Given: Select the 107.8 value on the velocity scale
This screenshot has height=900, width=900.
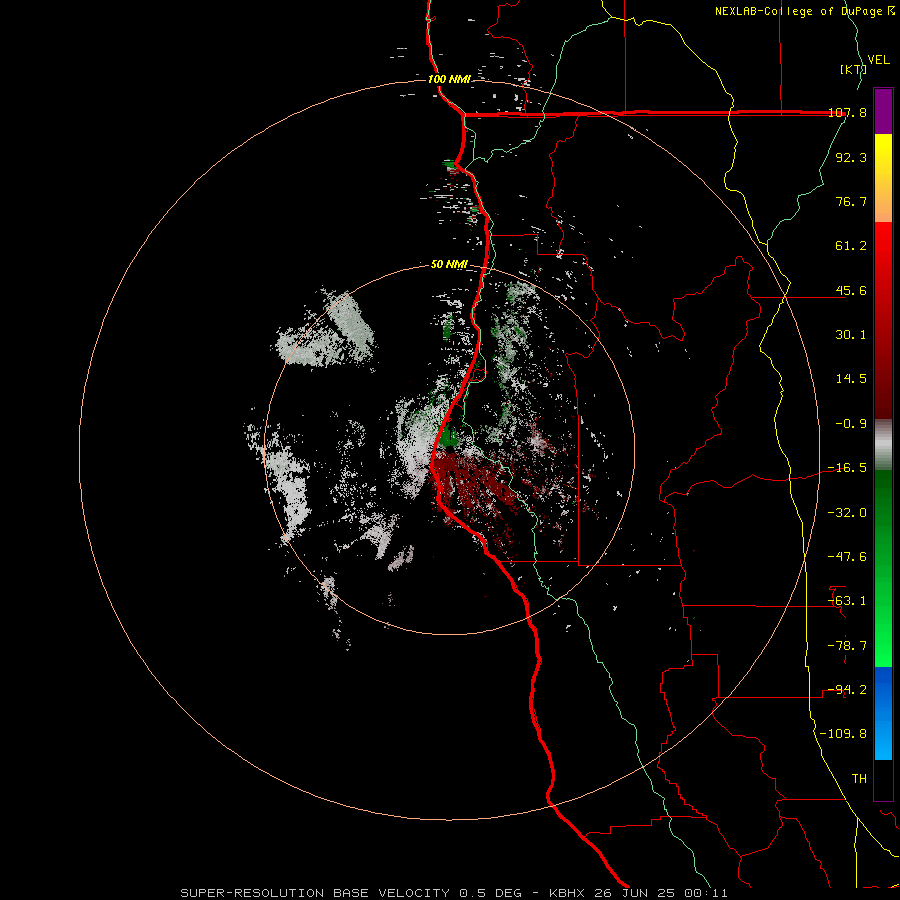Looking at the screenshot, I should coord(847,112).
